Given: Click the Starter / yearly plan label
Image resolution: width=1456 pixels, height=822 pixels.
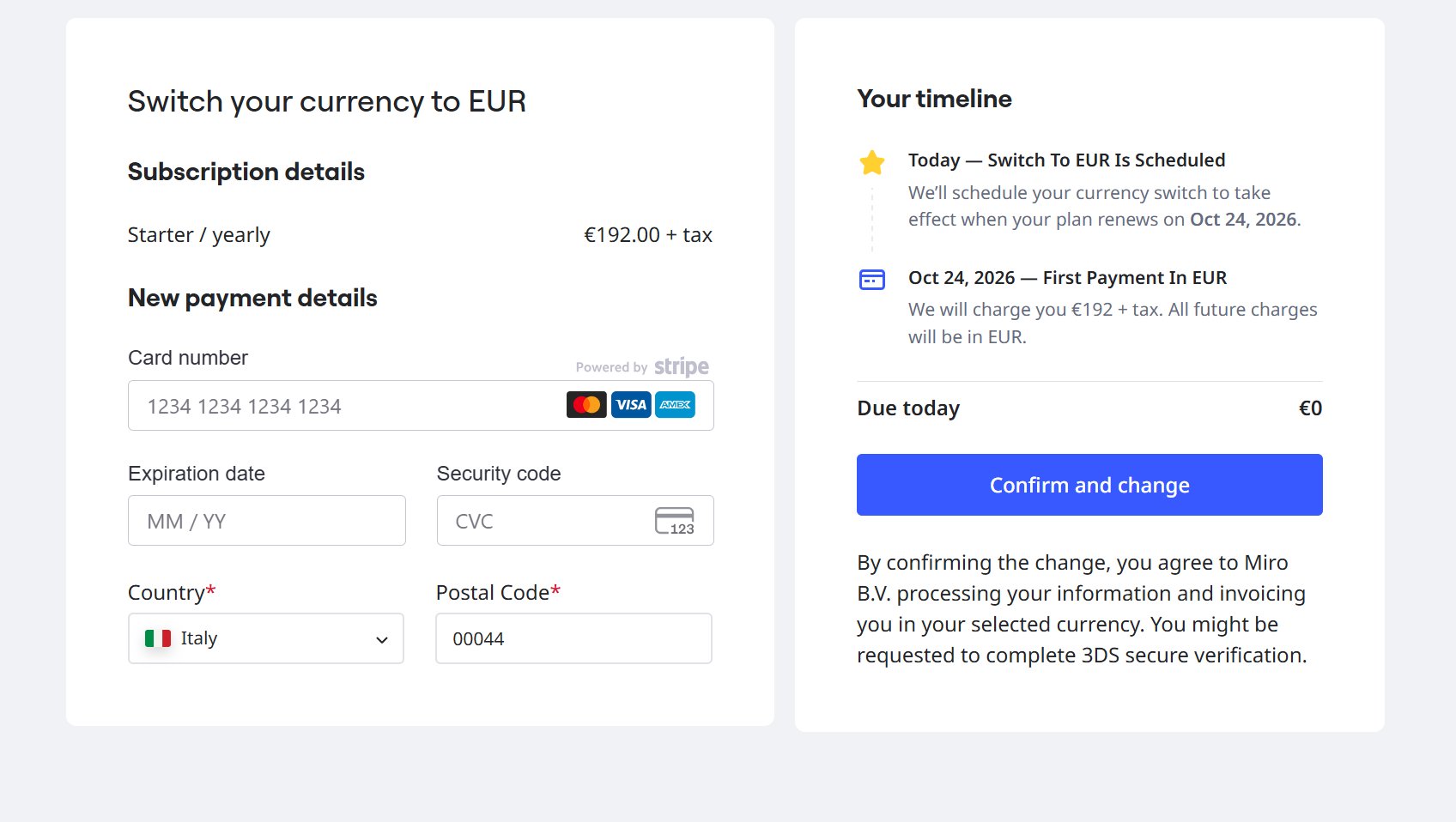Looking at the screenshot, I should pyautogui.click(x=199, y=235).
